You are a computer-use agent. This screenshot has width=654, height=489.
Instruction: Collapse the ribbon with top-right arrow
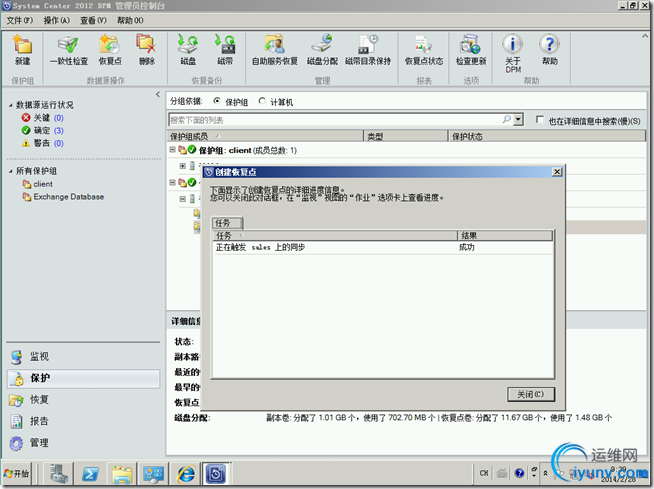point(645,36)
